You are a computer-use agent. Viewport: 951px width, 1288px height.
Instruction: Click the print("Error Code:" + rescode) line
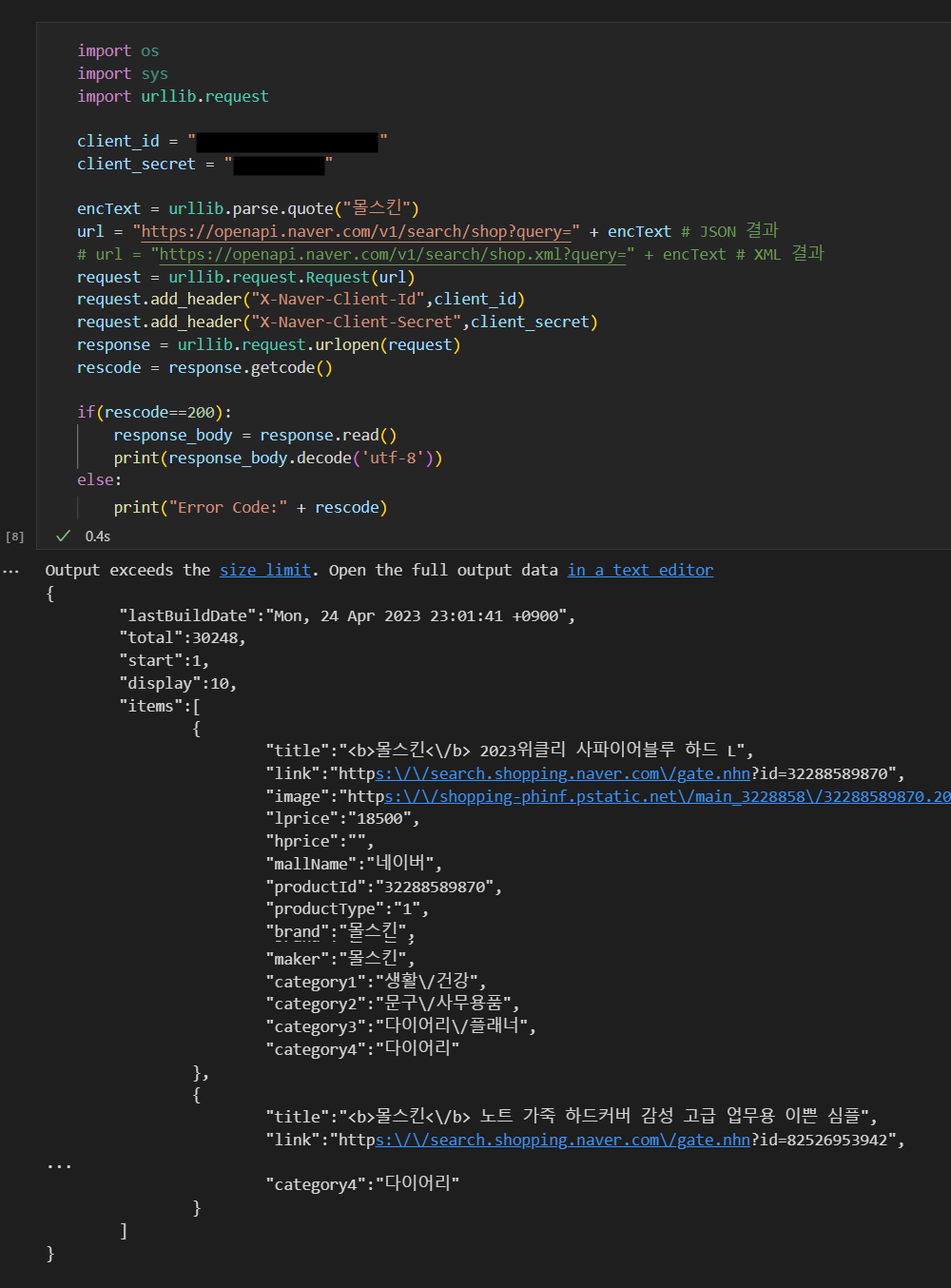pyautogui.click(x=250, y=507)
